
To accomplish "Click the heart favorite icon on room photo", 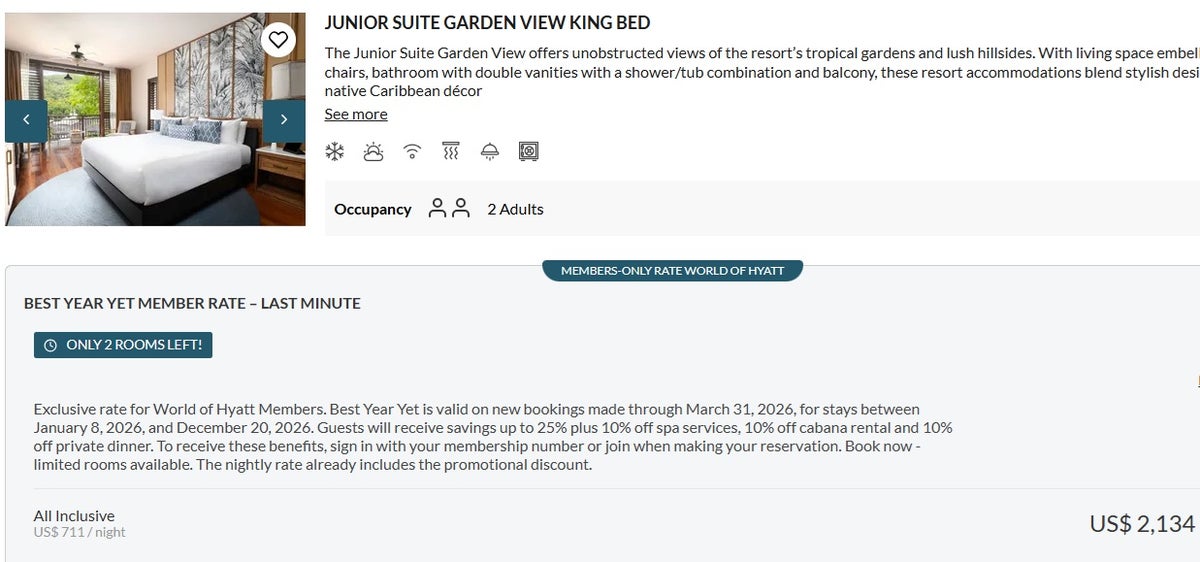I will click(278, 40).
